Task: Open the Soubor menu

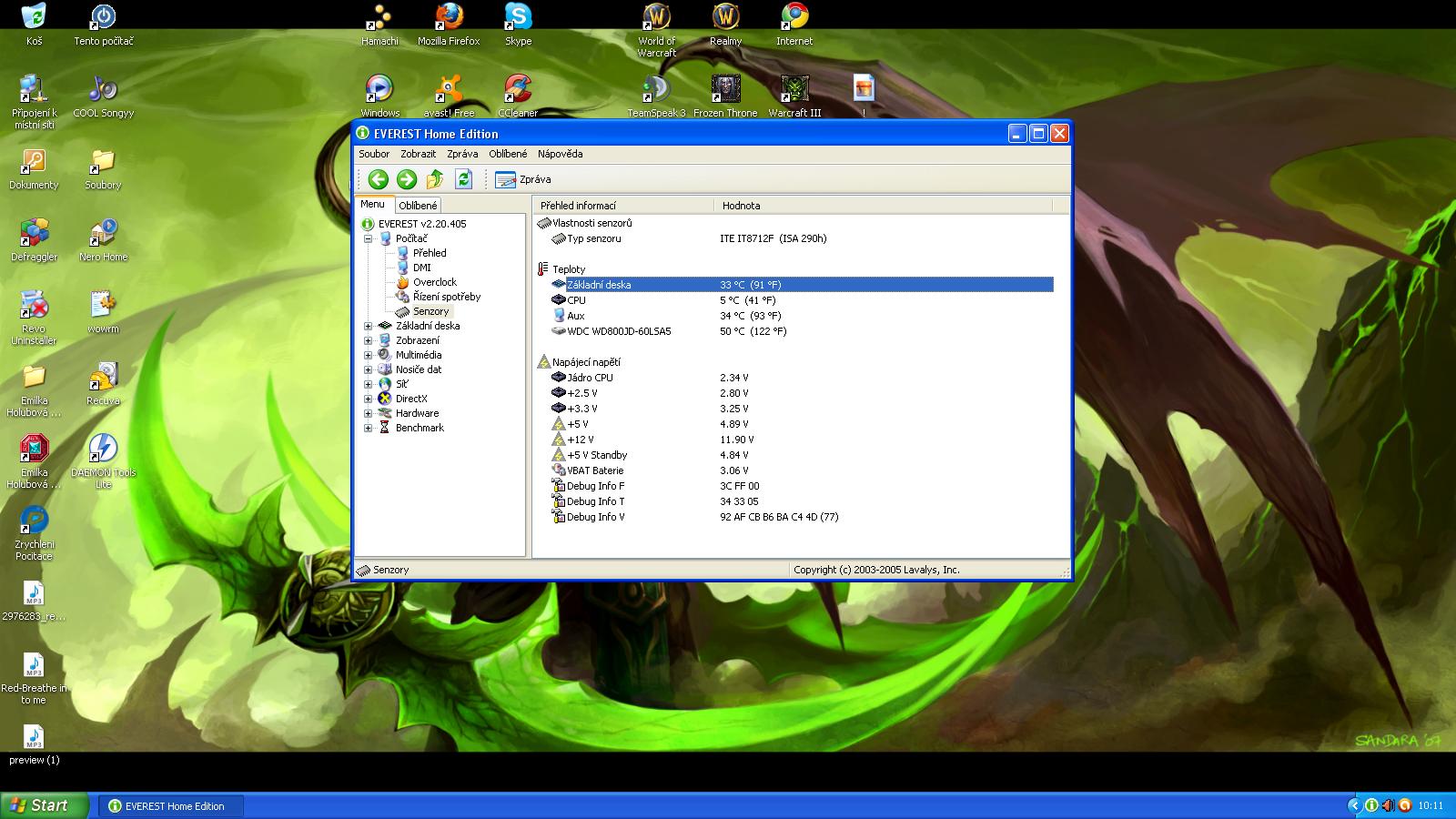Action: 374,154
